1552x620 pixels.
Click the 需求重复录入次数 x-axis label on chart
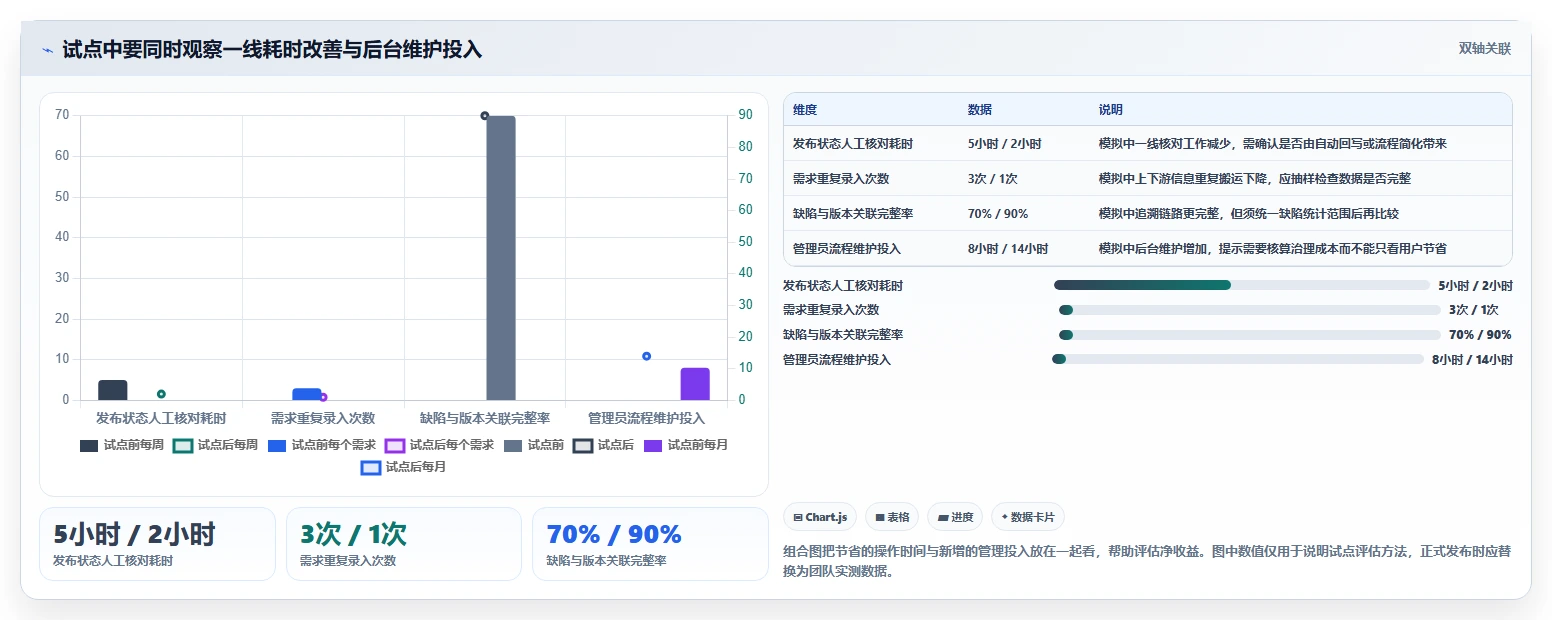pyautogui.click(x=323, y=418)
